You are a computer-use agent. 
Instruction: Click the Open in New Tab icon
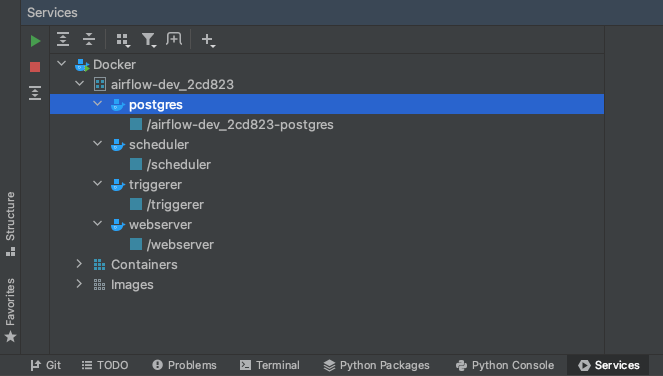click(x=174, y=39)
